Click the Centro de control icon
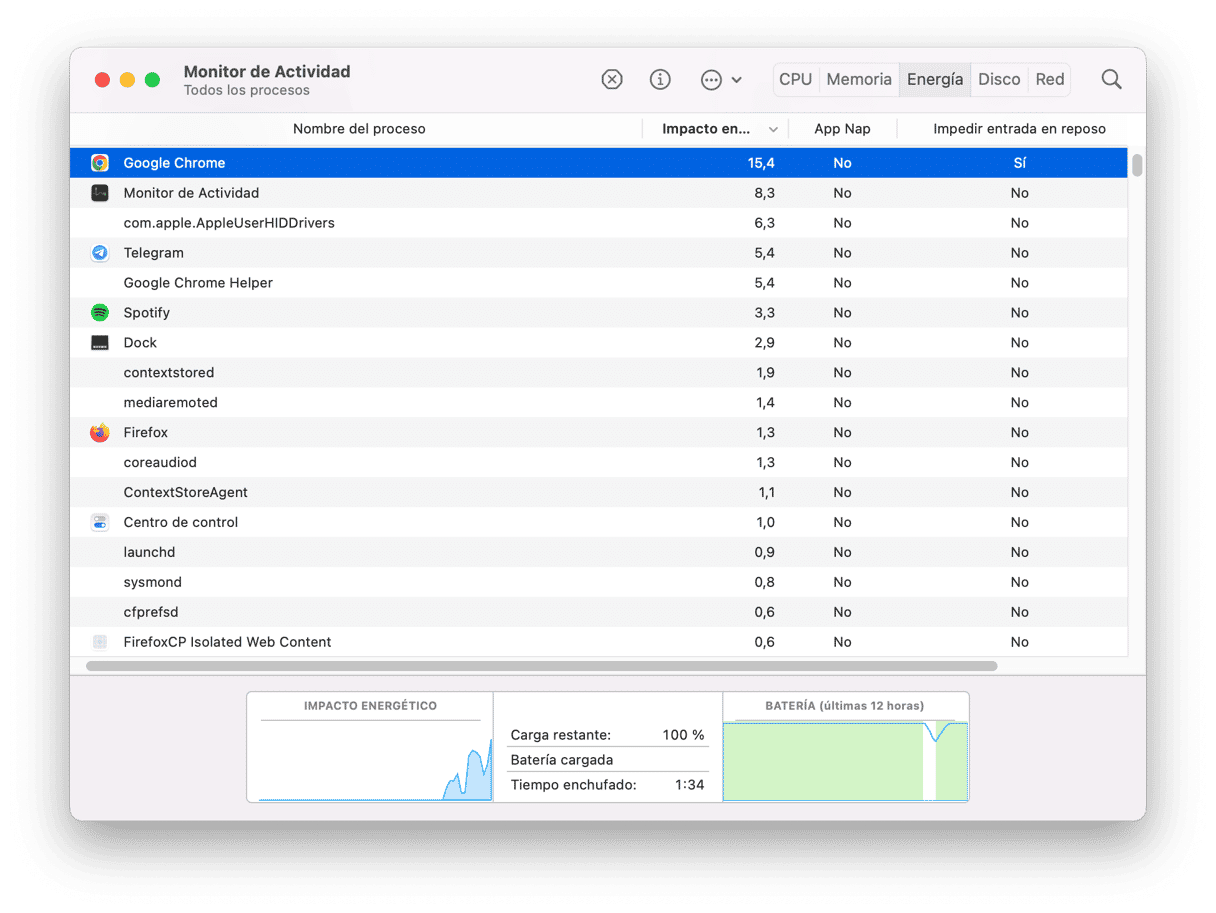Screen dimensions: 1216x913 tap(100, 522)
